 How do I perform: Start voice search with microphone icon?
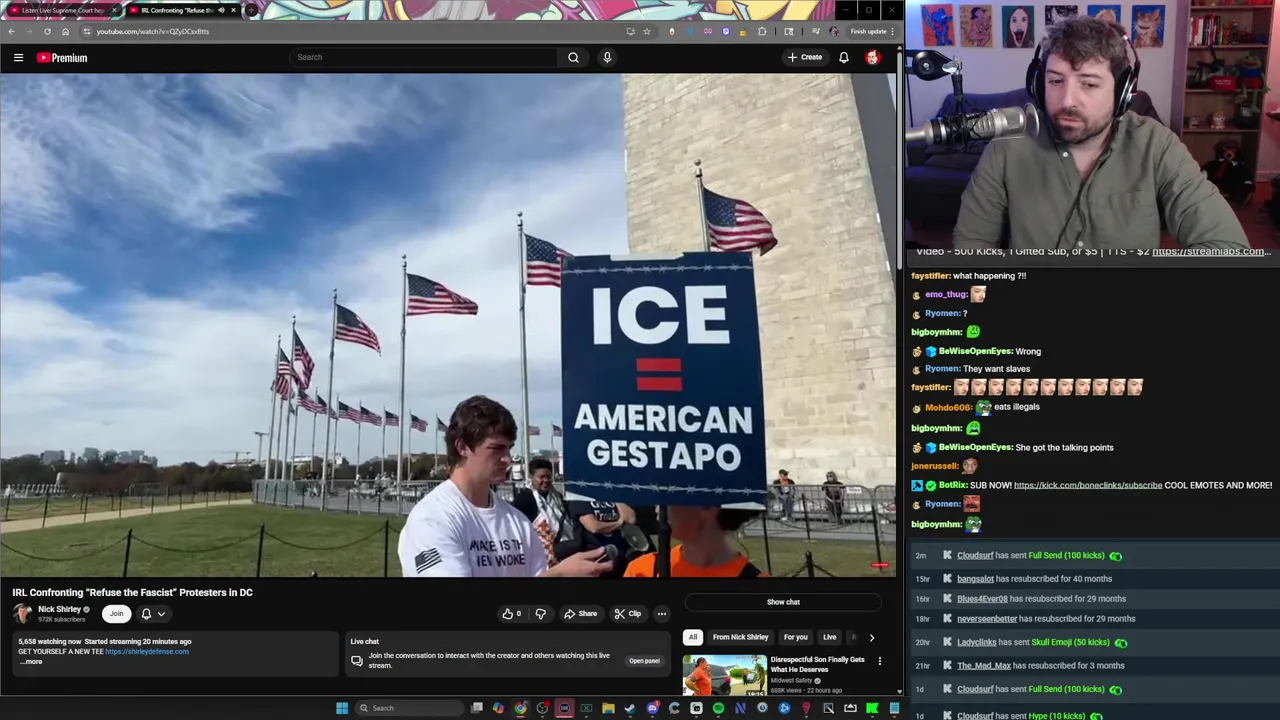click(607, 57)
